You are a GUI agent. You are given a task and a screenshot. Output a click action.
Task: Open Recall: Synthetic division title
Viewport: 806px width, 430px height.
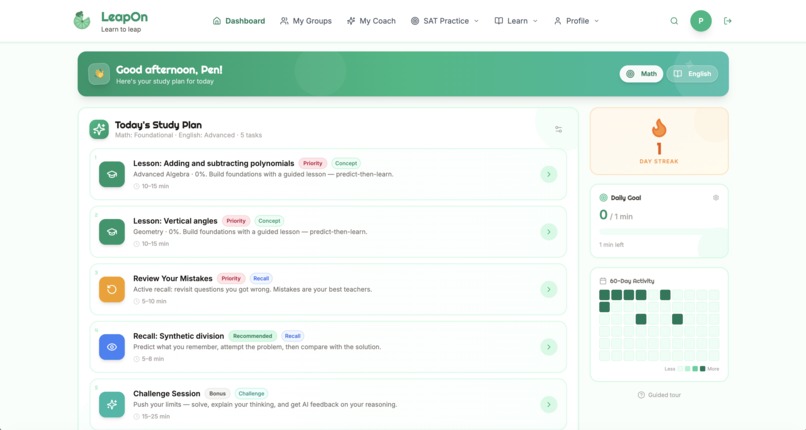(x=178, y=336)
